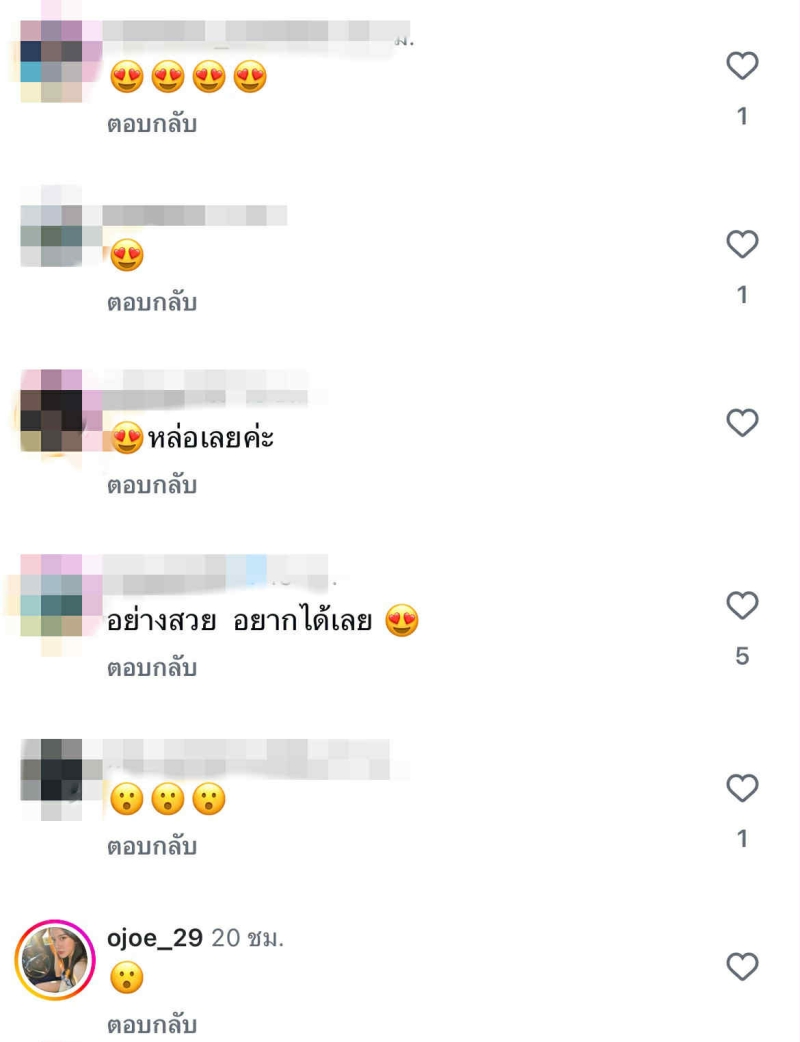This screenshot has height=1042, width=800.
Task: Open ojoe_29's profile via username
Action: (x=155, y=938)
